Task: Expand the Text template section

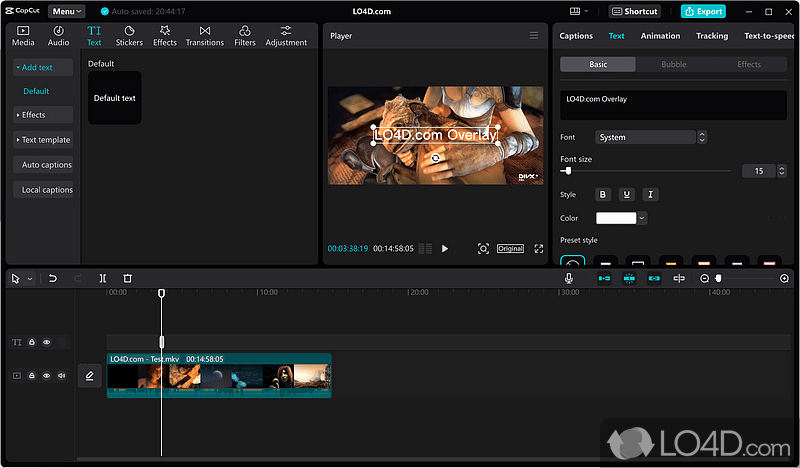Action: (x=43, y=140)
